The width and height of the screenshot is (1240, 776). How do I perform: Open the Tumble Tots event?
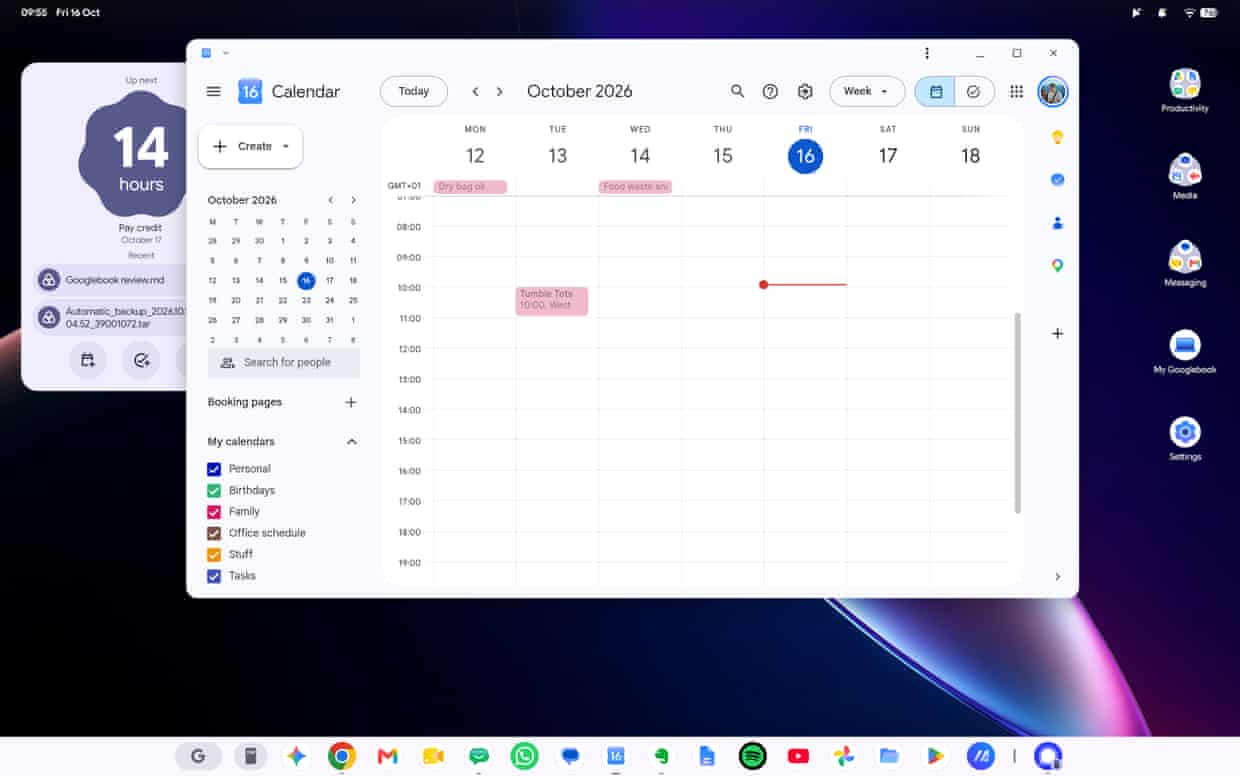[552, 301]
